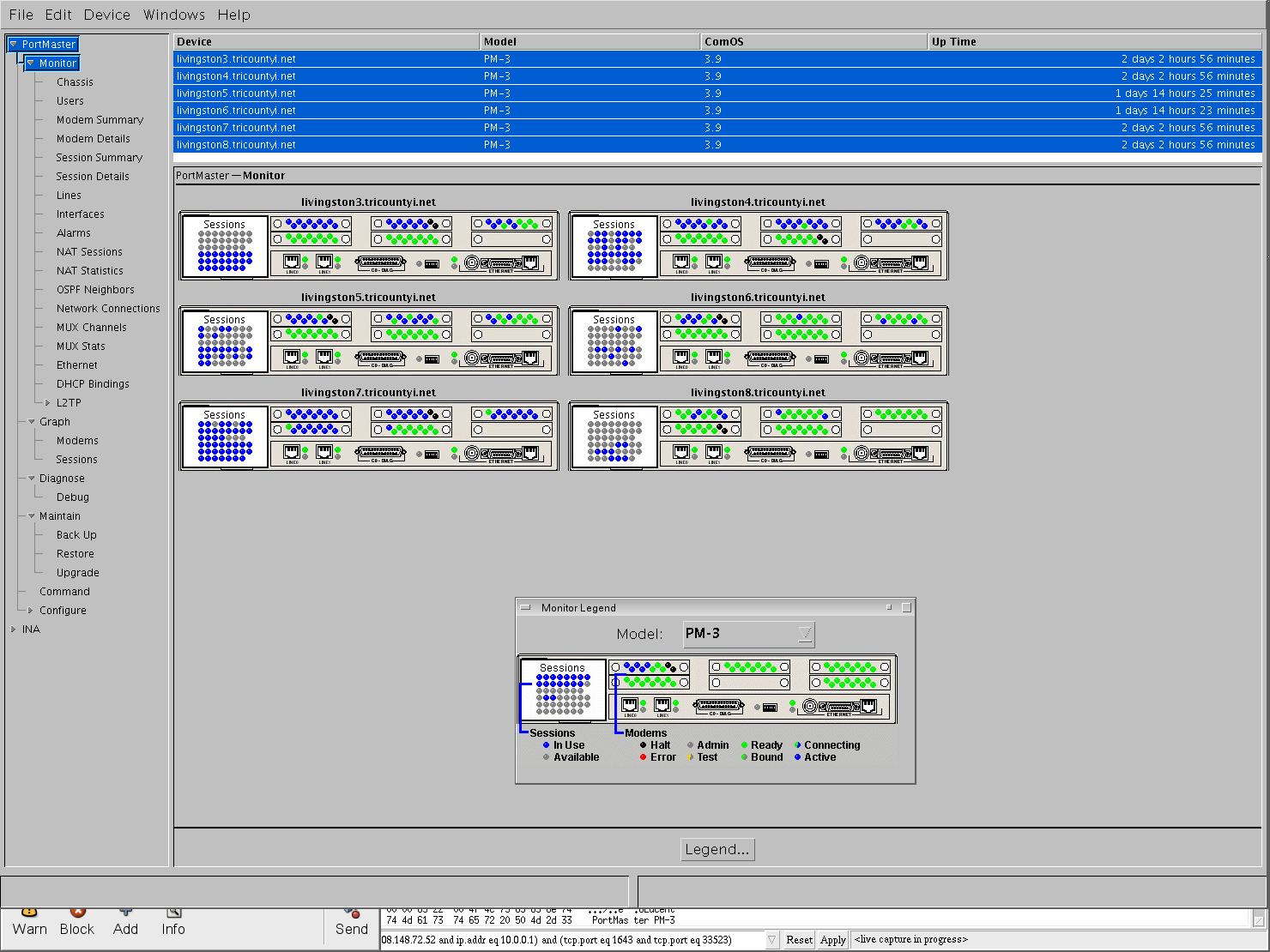Click DIP switch block on livingston7 chassis

432,455
